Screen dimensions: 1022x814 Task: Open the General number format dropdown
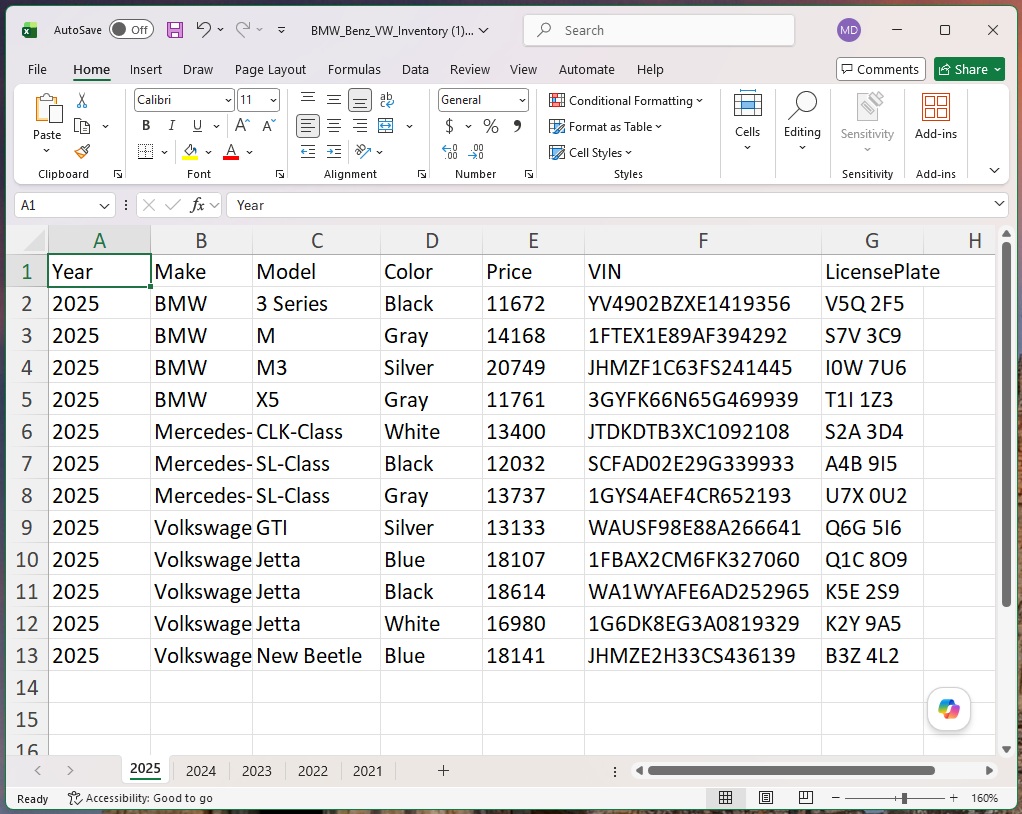[522, 100]
